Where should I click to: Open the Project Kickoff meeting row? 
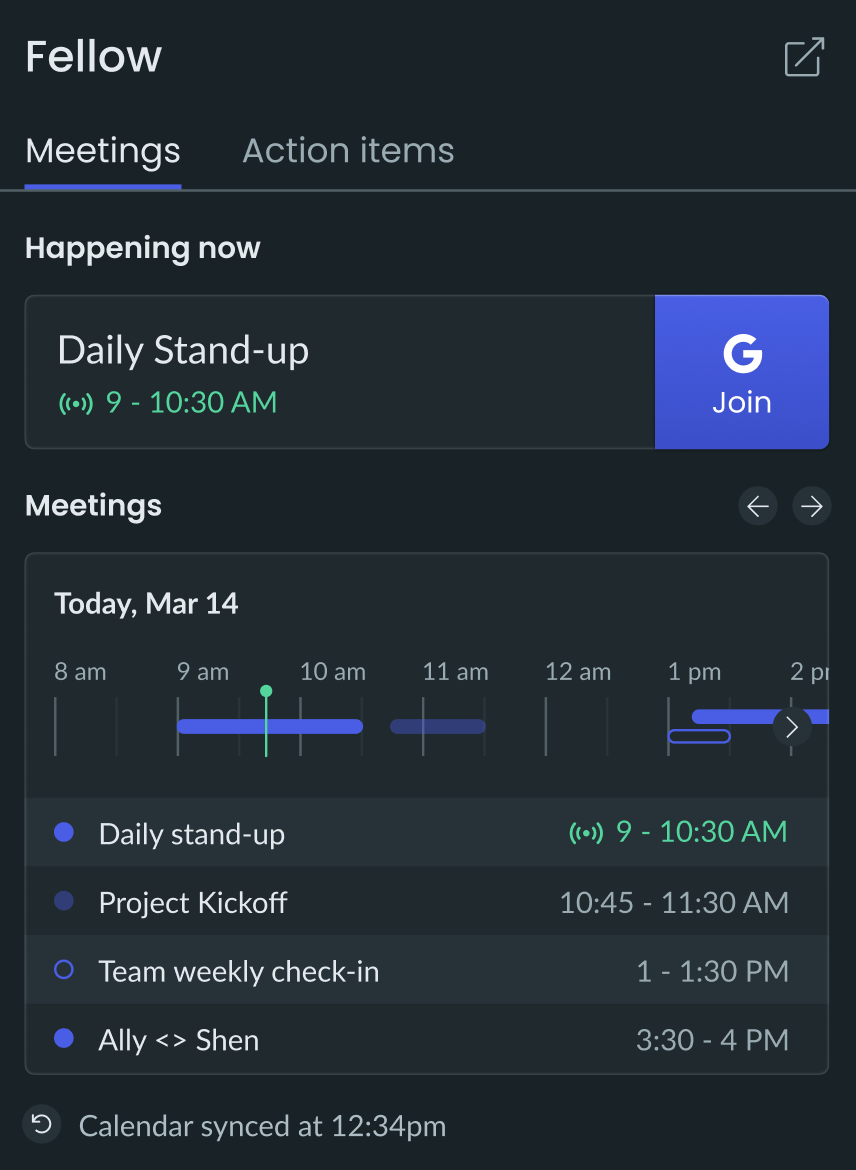(427, 901)
